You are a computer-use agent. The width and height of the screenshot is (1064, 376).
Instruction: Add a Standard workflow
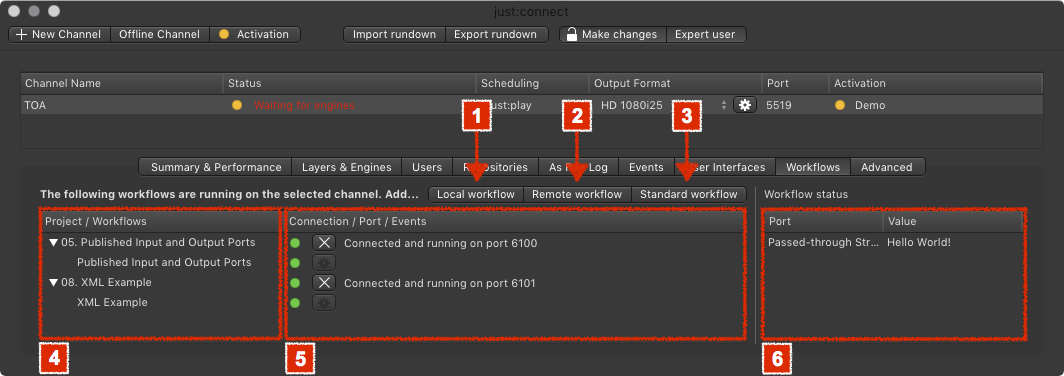tap(688, 194)
